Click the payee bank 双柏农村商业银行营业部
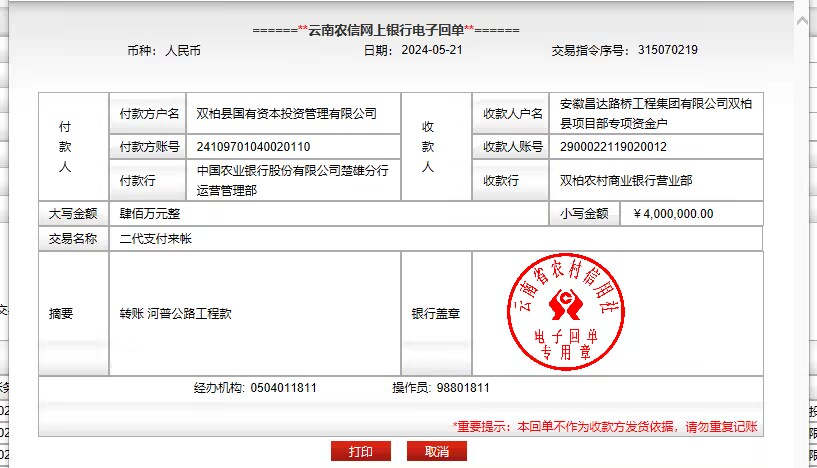The width and height of the screenshot is (817, 468). click(x=626, y=181)
